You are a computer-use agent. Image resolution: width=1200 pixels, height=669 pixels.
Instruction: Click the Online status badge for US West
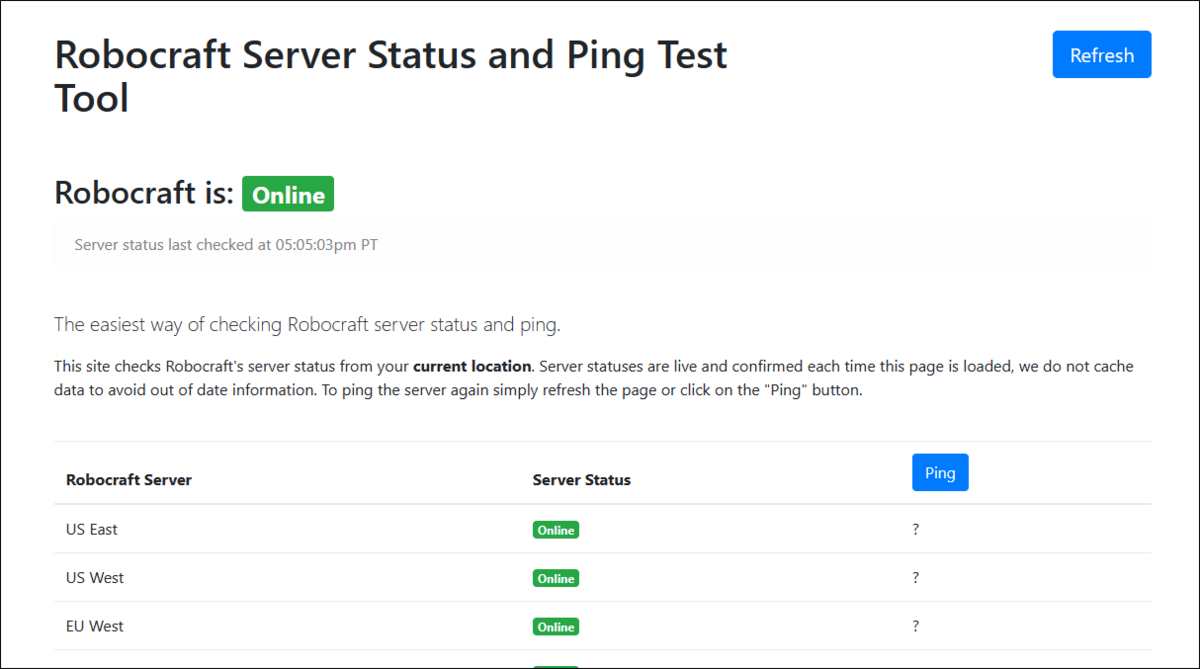point(555,578)
